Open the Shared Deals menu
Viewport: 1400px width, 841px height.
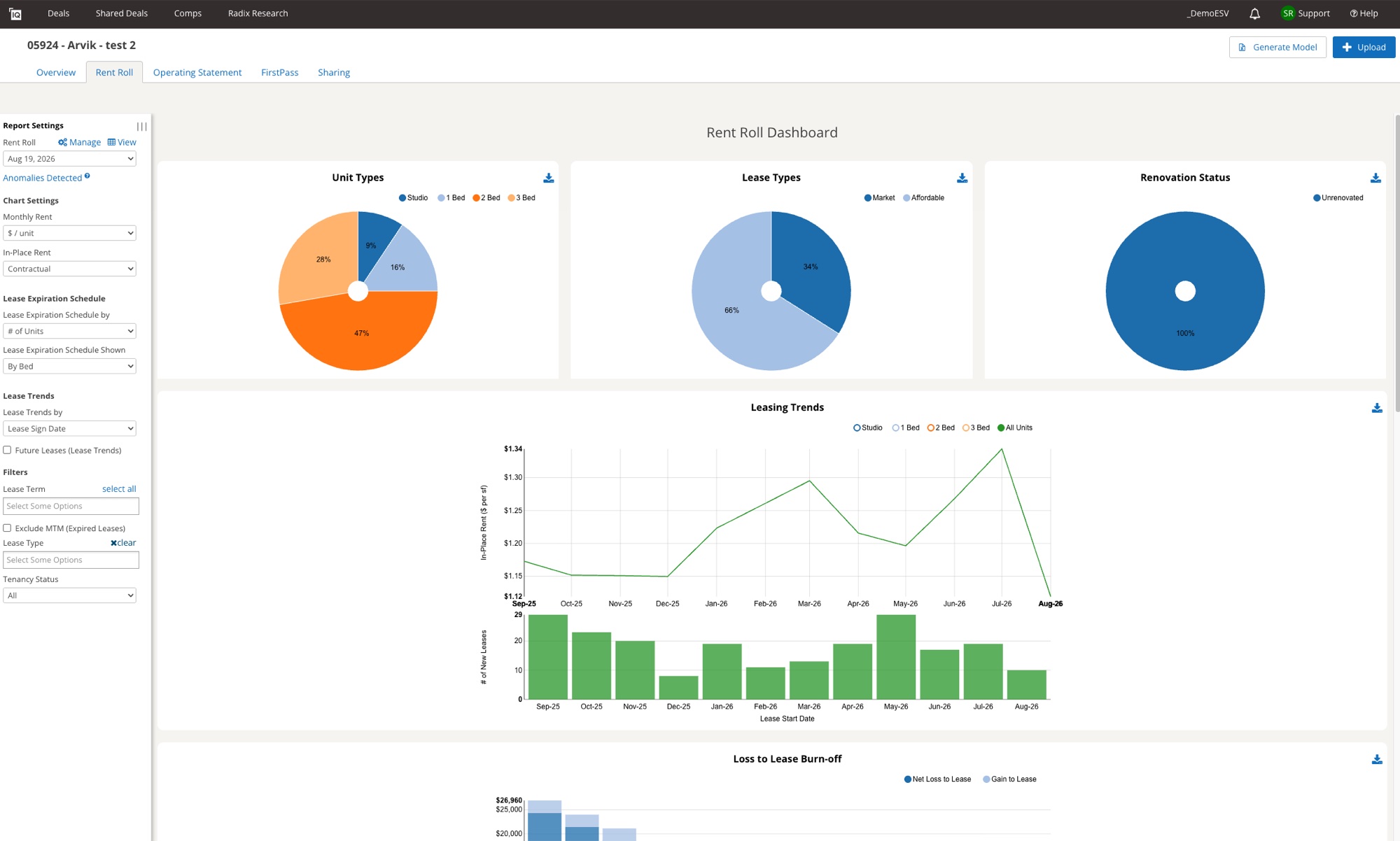click(x=122, y=13)
